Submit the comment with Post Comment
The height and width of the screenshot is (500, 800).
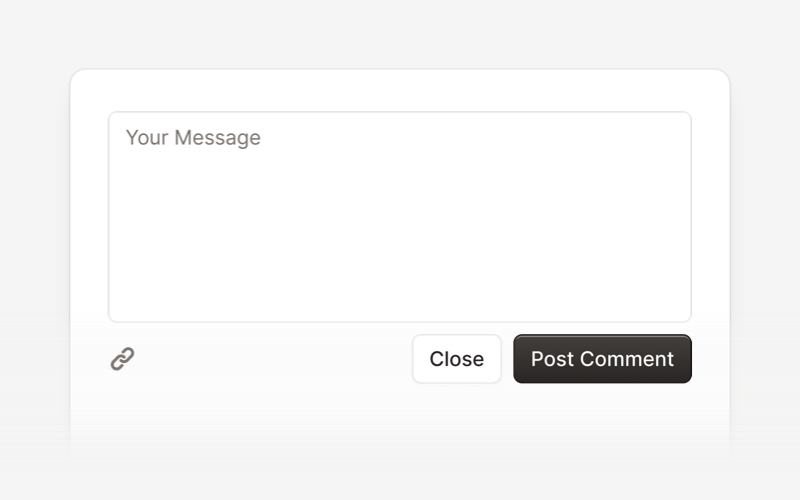603,359
